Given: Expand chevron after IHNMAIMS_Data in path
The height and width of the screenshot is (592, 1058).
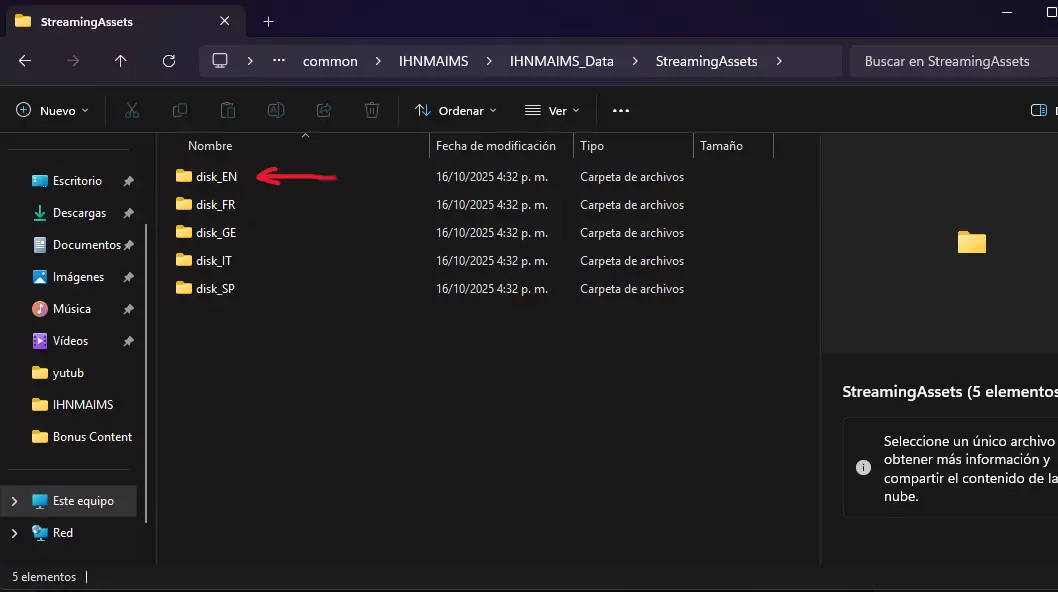Looking at the screenshot, I should (635, 61).
